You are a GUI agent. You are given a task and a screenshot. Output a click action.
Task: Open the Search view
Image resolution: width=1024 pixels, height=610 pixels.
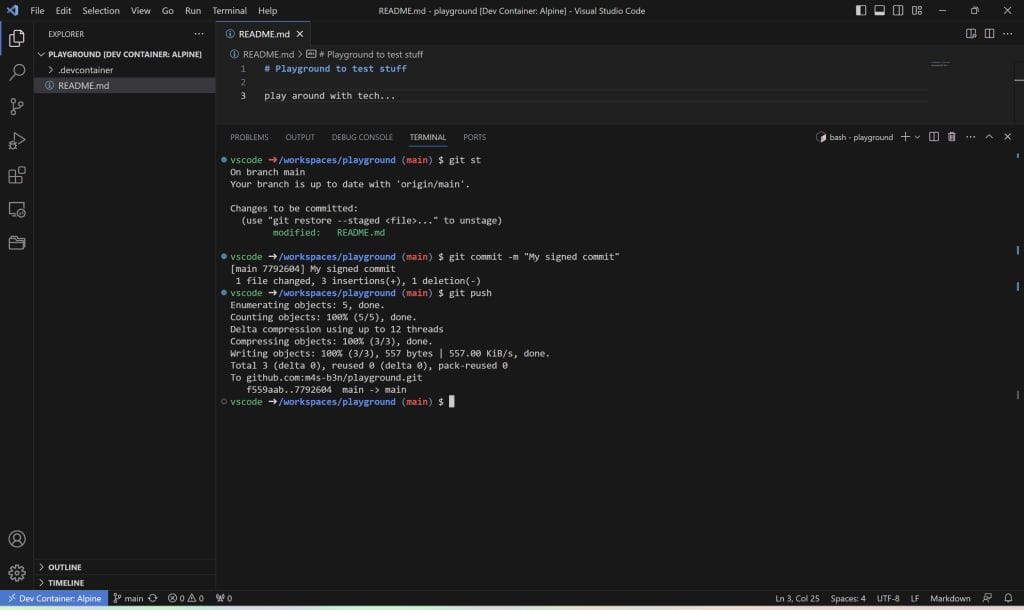(x=15, y=71)
